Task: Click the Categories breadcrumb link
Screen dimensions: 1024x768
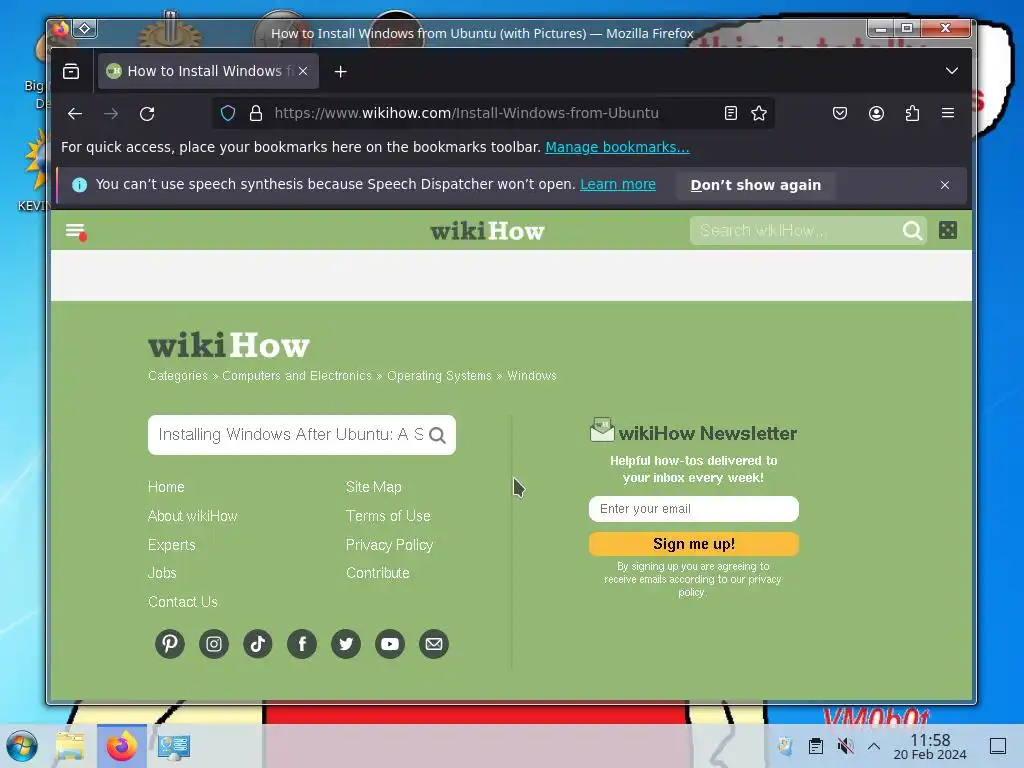Action: (x=178, y=376)
